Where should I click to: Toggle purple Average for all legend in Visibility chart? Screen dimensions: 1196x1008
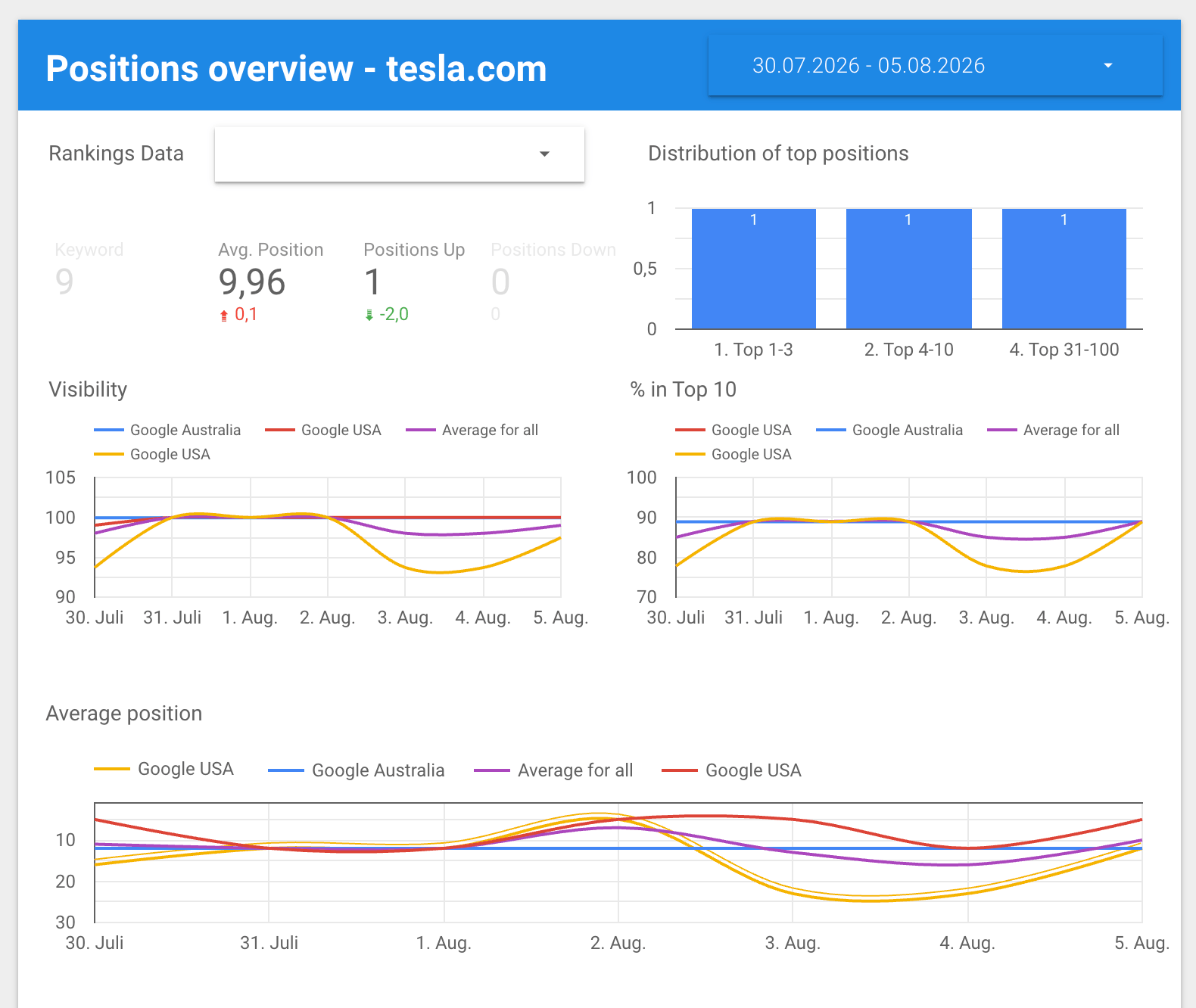[x=472, y=430]
